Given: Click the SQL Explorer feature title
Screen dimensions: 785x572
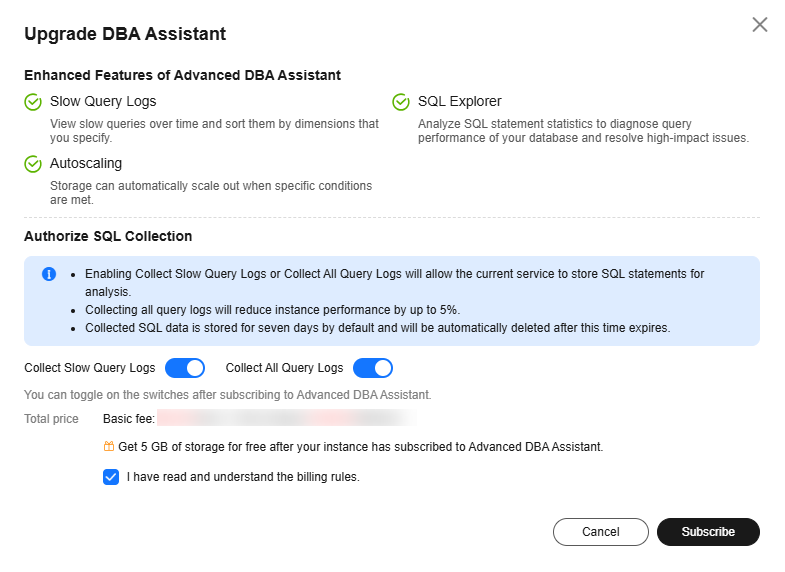Looking at the screenshot, I should pyautogui.click(x=460, y=102).
